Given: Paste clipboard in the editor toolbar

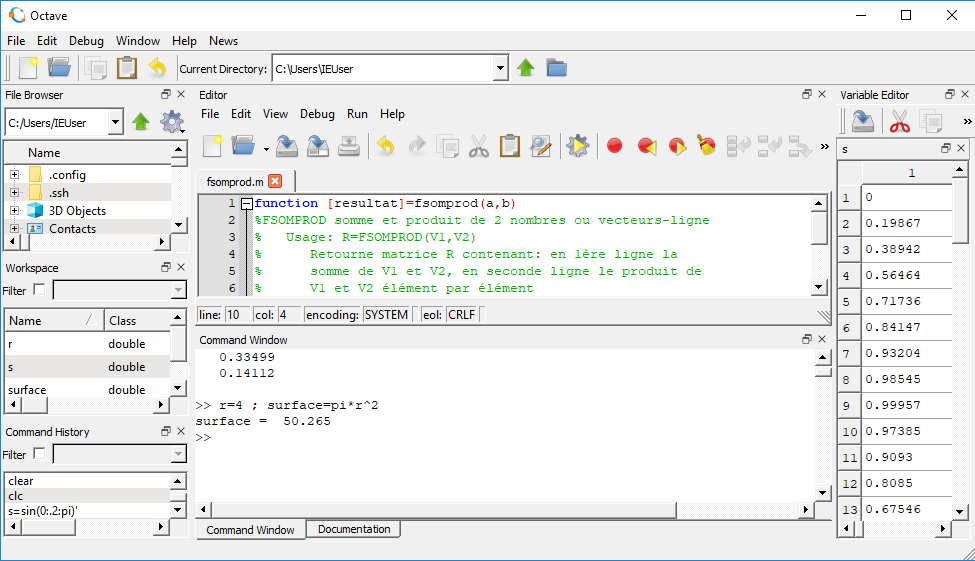Looking at the screenshot, I should [510, 146].
